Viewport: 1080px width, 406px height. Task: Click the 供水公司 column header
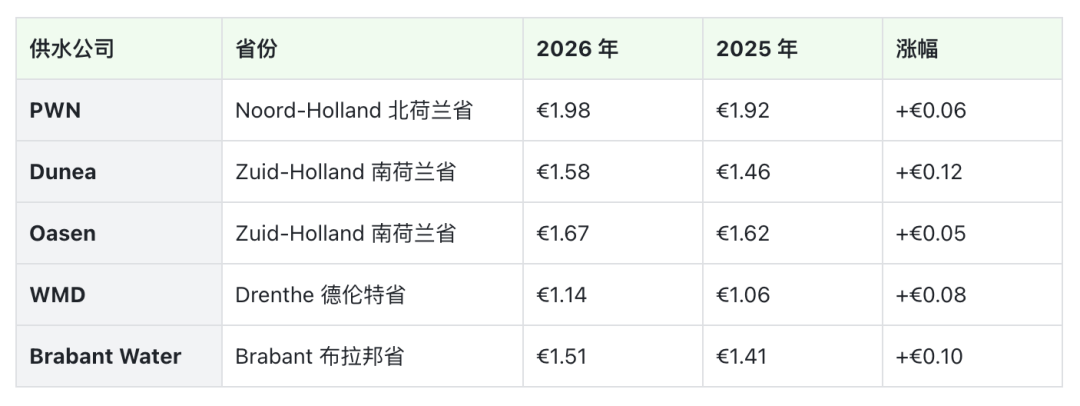point(72,49)
